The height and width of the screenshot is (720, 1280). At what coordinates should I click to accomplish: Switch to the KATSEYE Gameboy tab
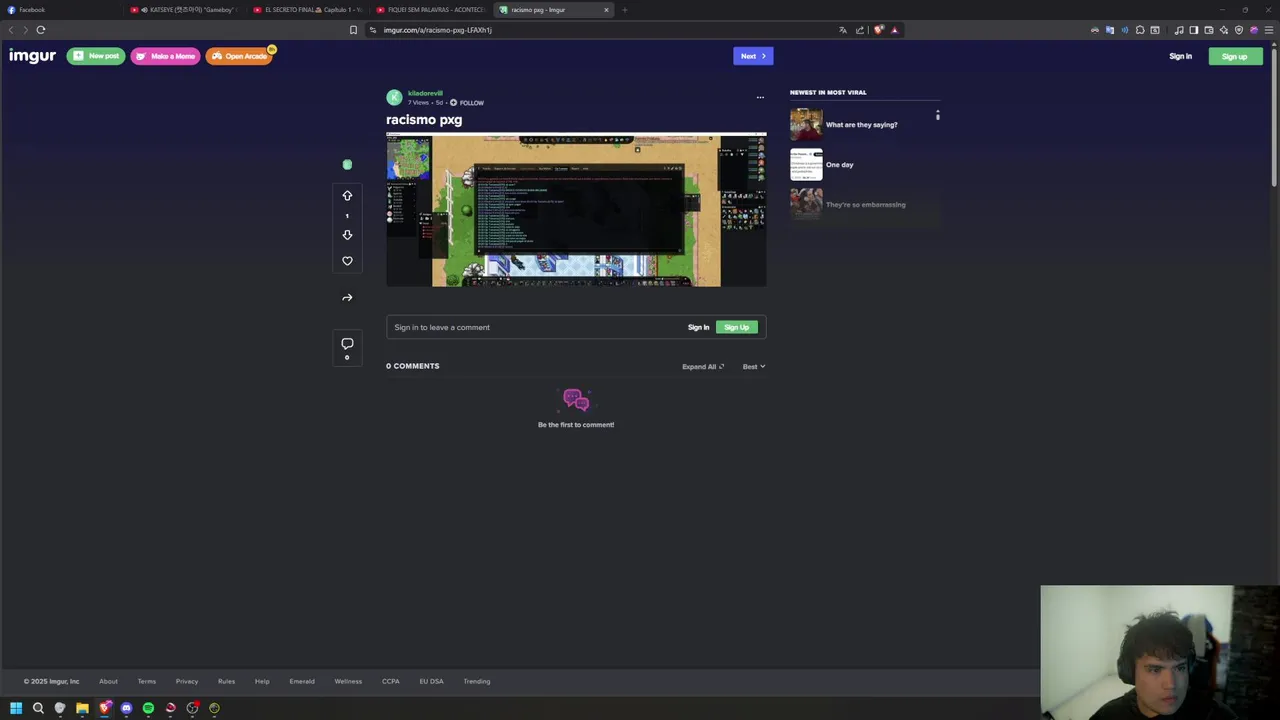185,10
